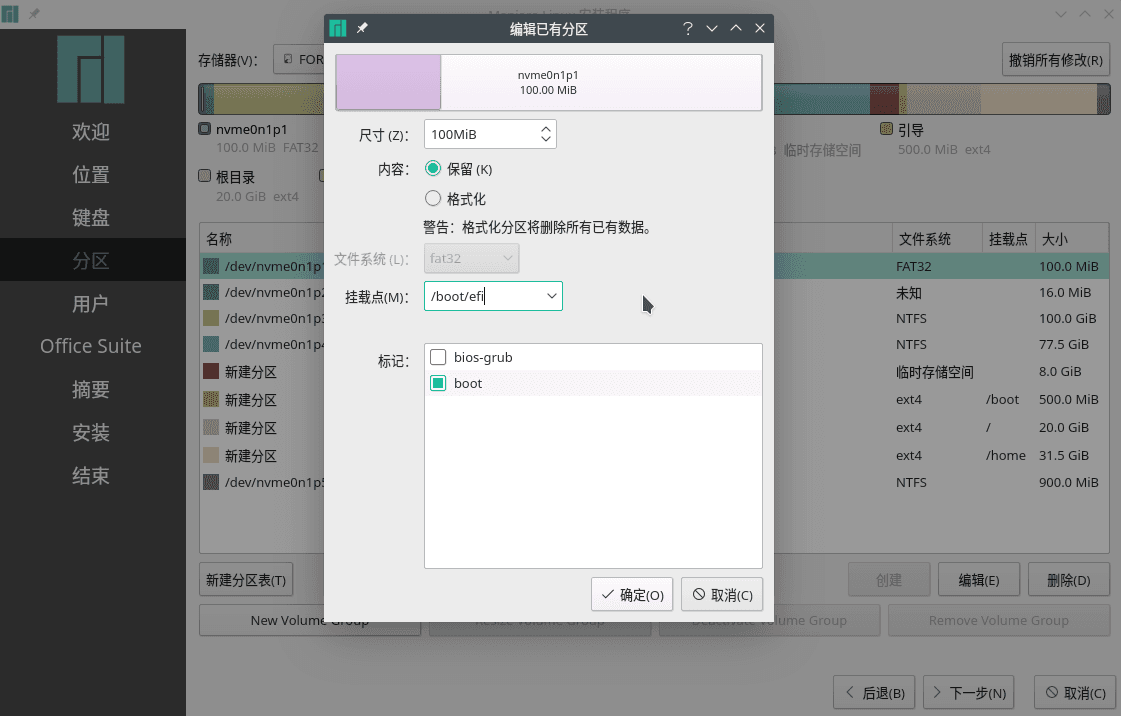The image size is (1121, 716).
Task: Click the pin icon in dialog title bar
Action: (362, 29)
